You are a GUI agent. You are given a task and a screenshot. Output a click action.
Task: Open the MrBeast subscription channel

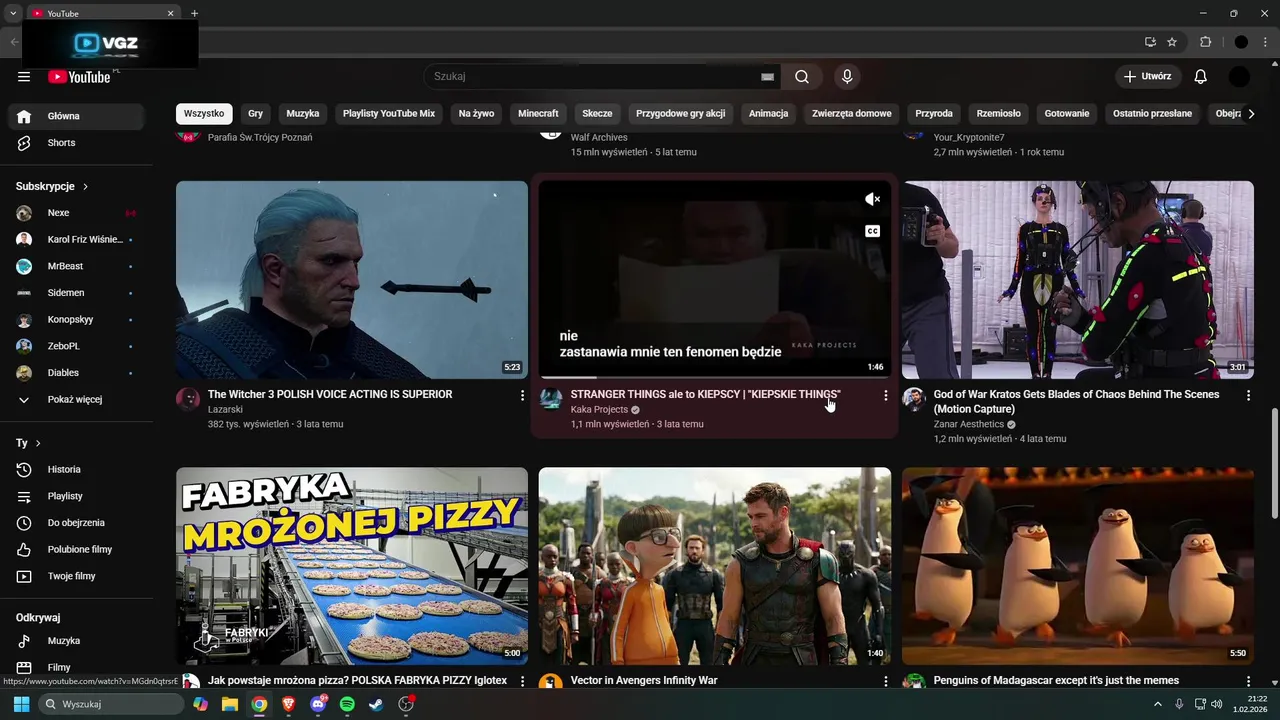tap(76, 267)
